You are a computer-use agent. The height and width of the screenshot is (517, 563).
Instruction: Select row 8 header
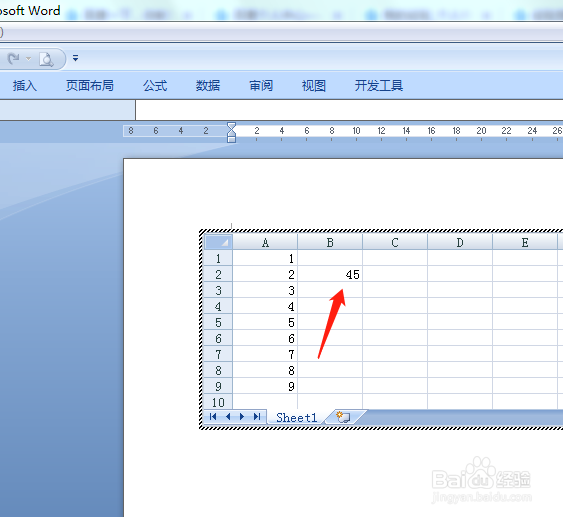[218, 370]
